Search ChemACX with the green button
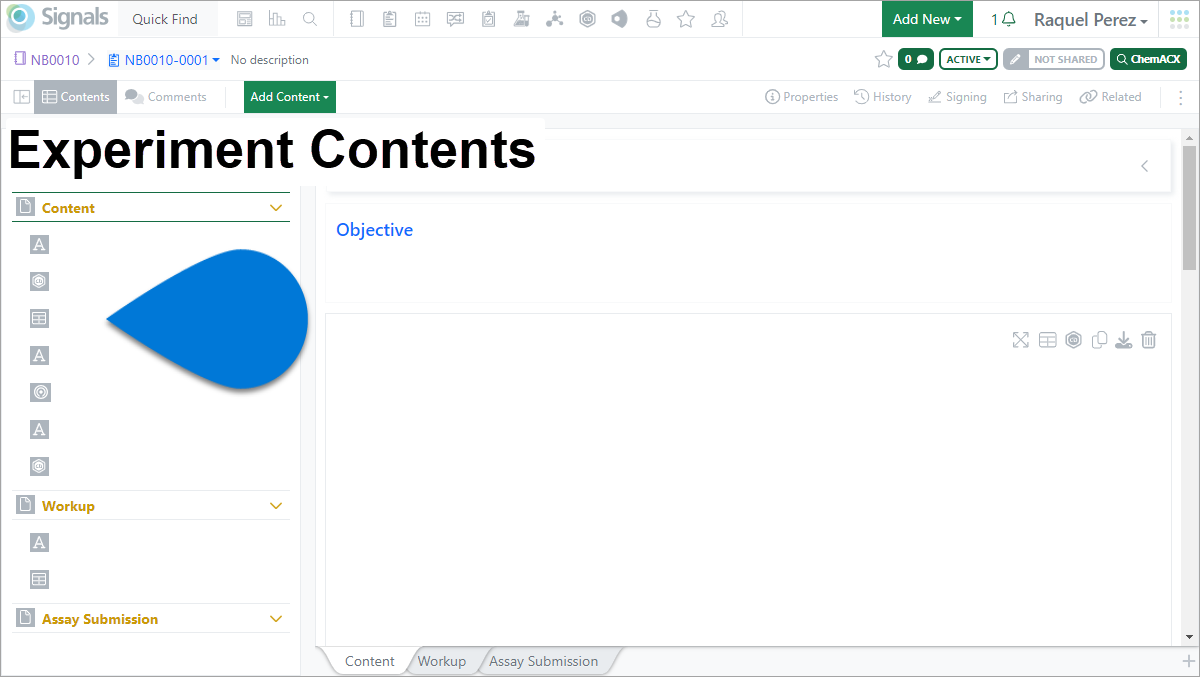 click(1148, 59)
